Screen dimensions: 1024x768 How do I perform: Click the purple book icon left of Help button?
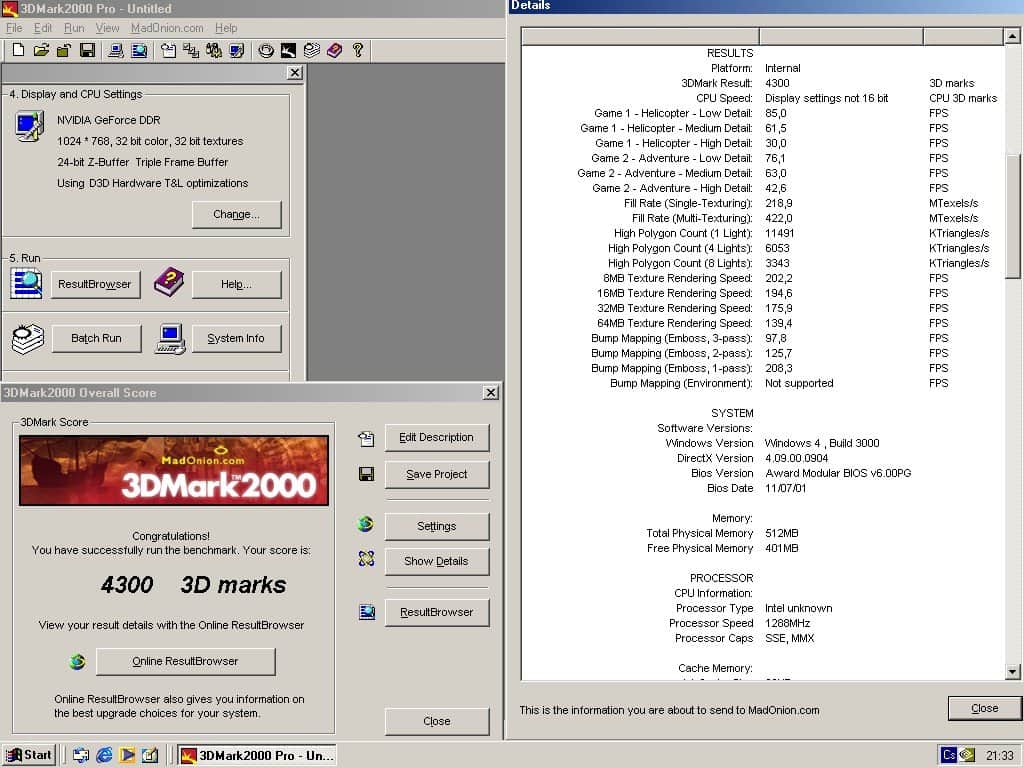168,282
